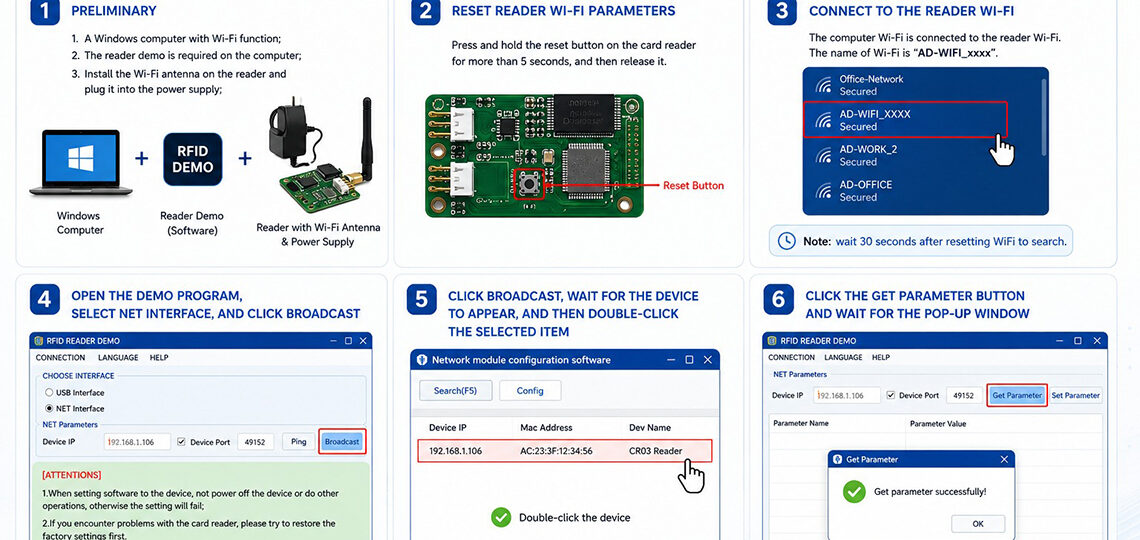Maximize the Network module configuration window
1140x540 pixels.
(x=689, y=360)
